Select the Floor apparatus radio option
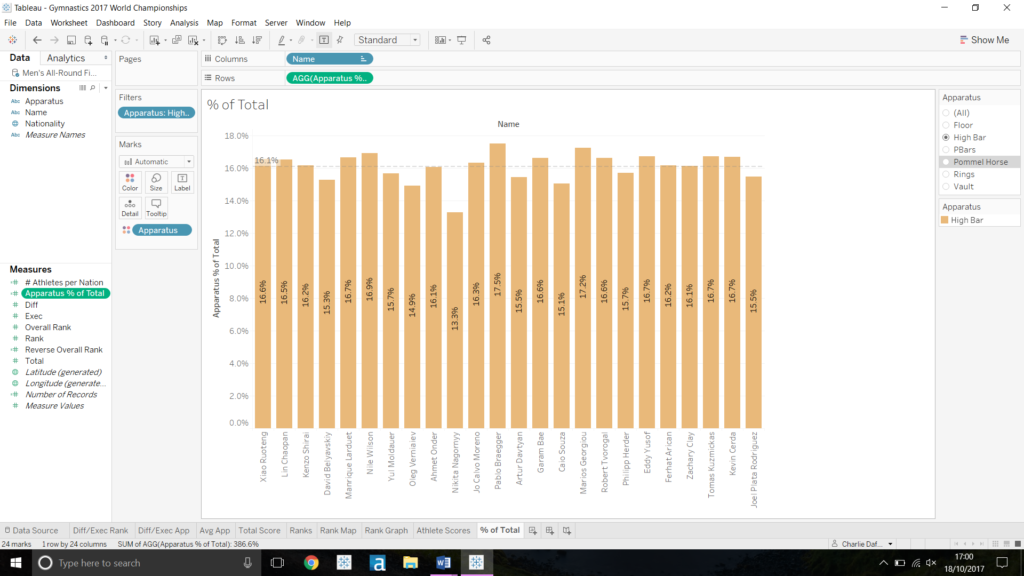 [x=946, y=125]
